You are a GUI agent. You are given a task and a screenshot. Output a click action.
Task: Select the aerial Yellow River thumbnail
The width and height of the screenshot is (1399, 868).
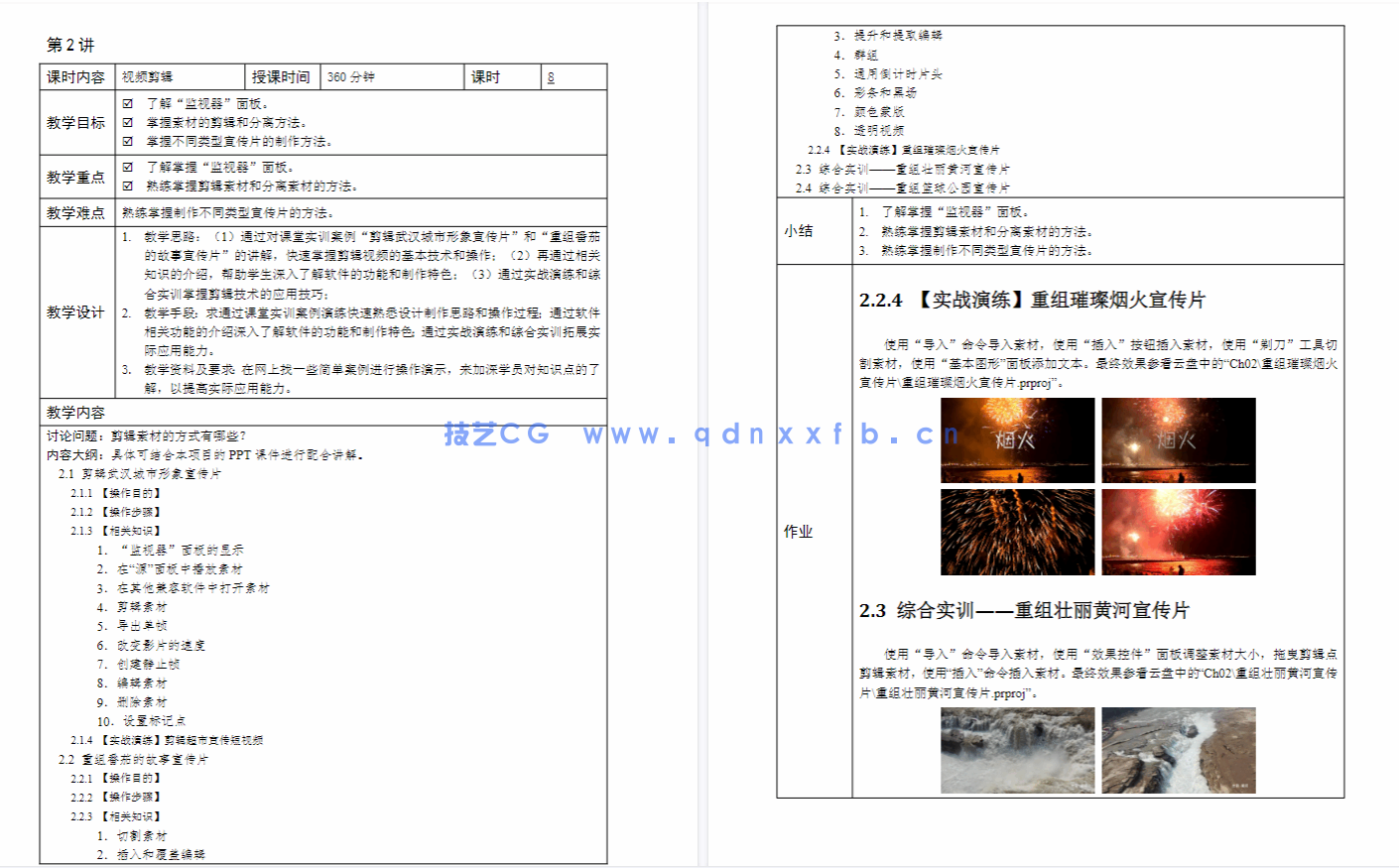click(x=1178, y=751)
